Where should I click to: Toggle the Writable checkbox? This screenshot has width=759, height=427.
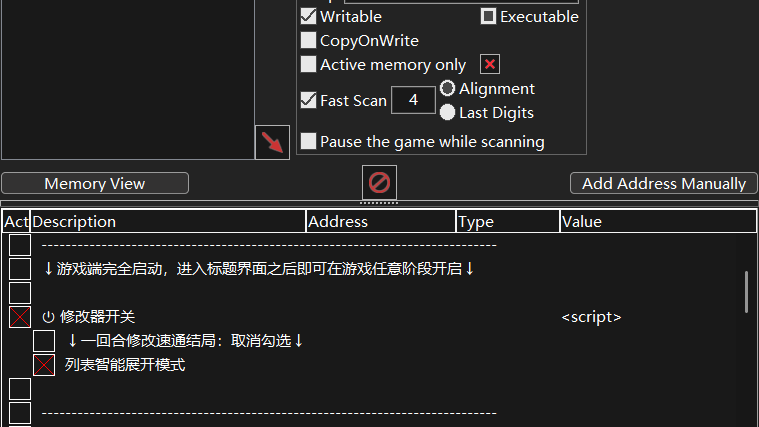point(308,16)
